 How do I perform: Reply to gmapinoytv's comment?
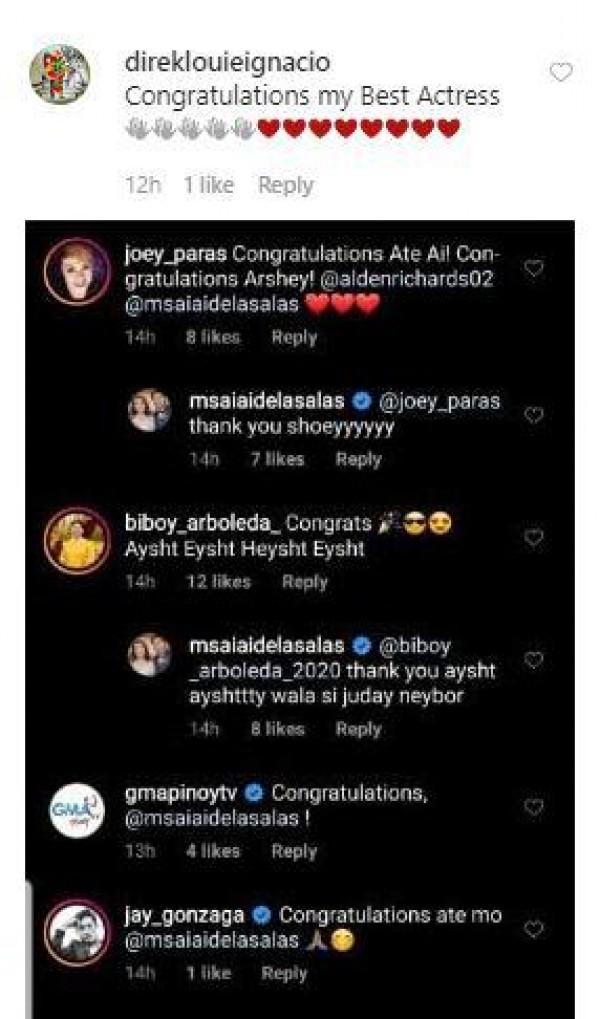(294, 852)
